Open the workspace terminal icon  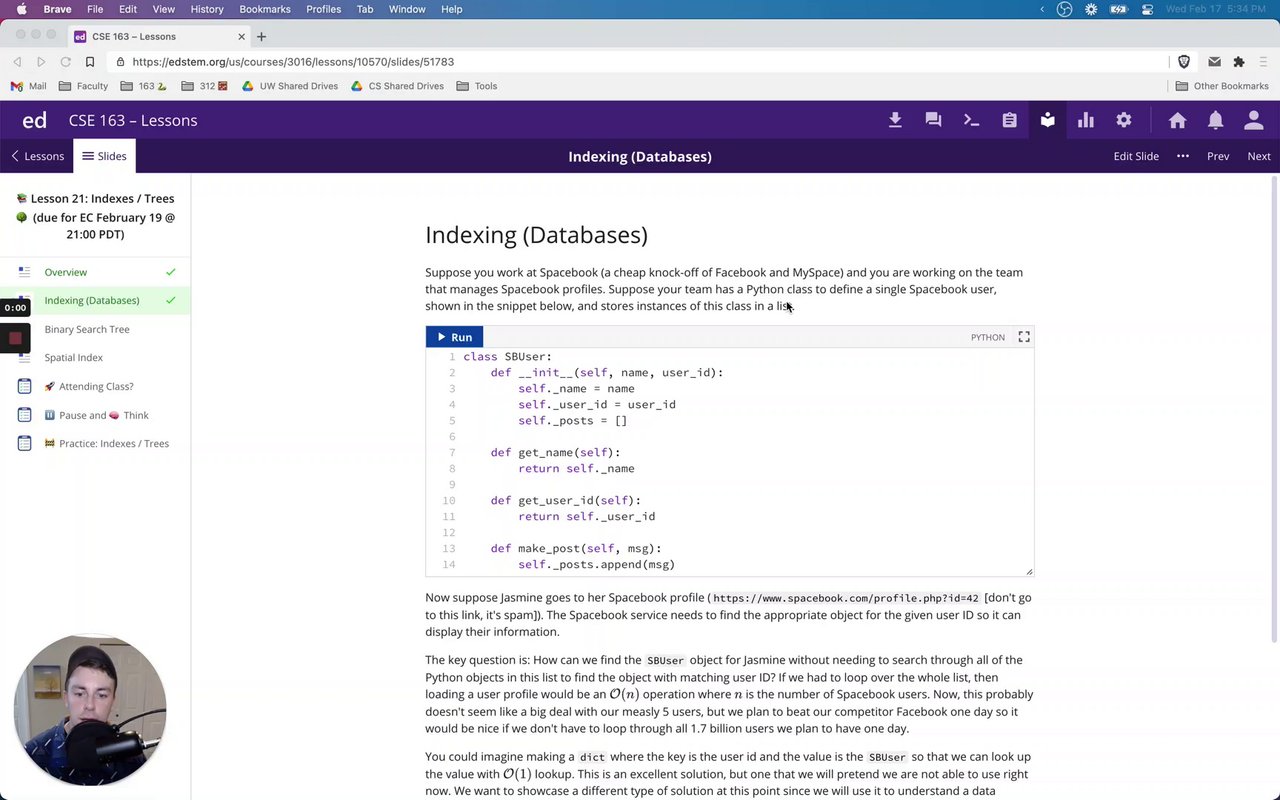[x=971, y=120]
